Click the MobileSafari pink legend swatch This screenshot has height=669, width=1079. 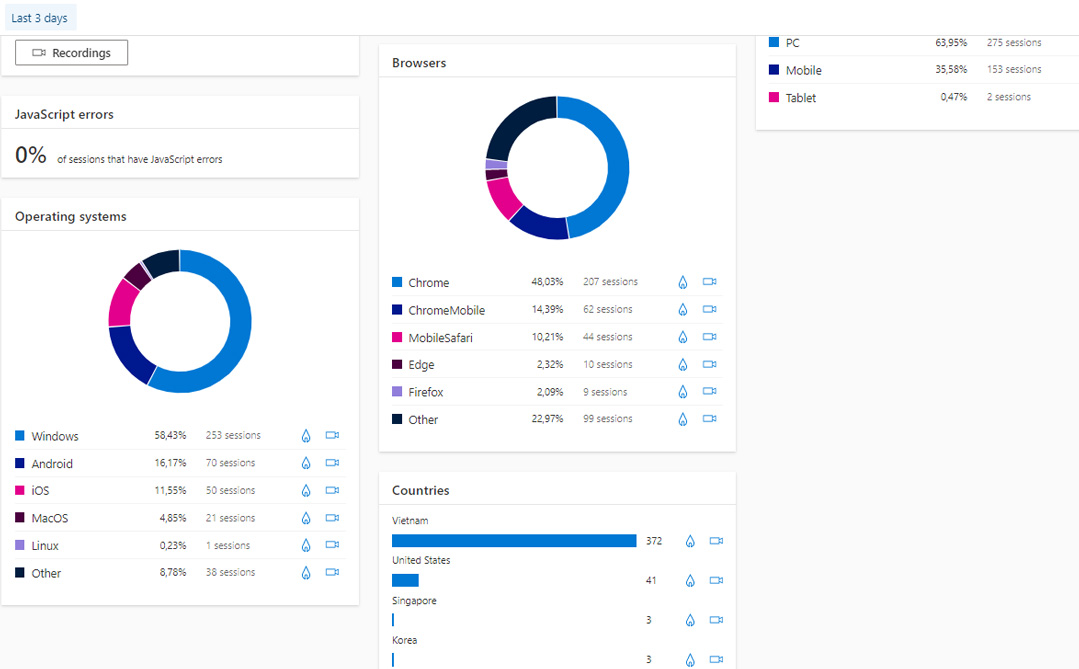(397, 338)
